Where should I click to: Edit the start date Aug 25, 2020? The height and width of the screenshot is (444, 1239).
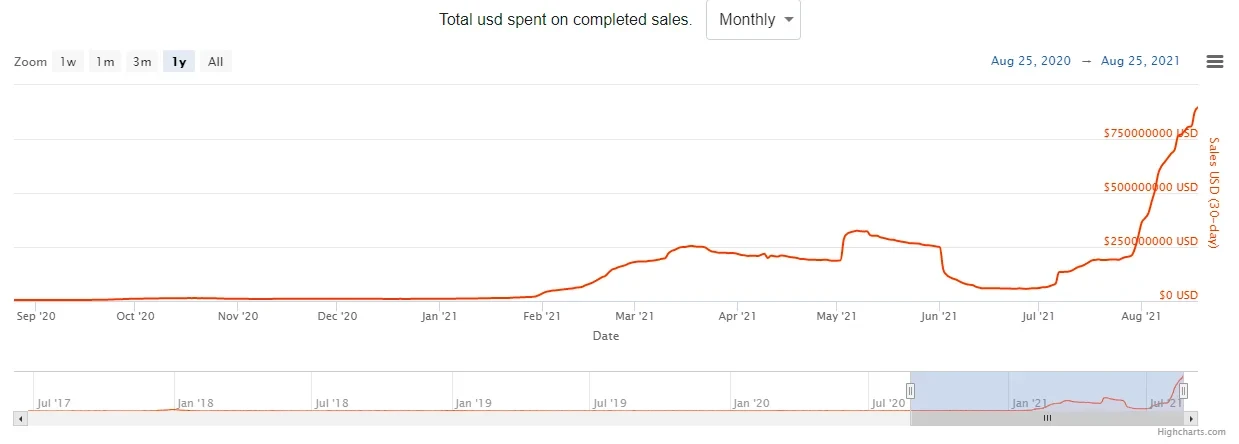(1030, 62)
